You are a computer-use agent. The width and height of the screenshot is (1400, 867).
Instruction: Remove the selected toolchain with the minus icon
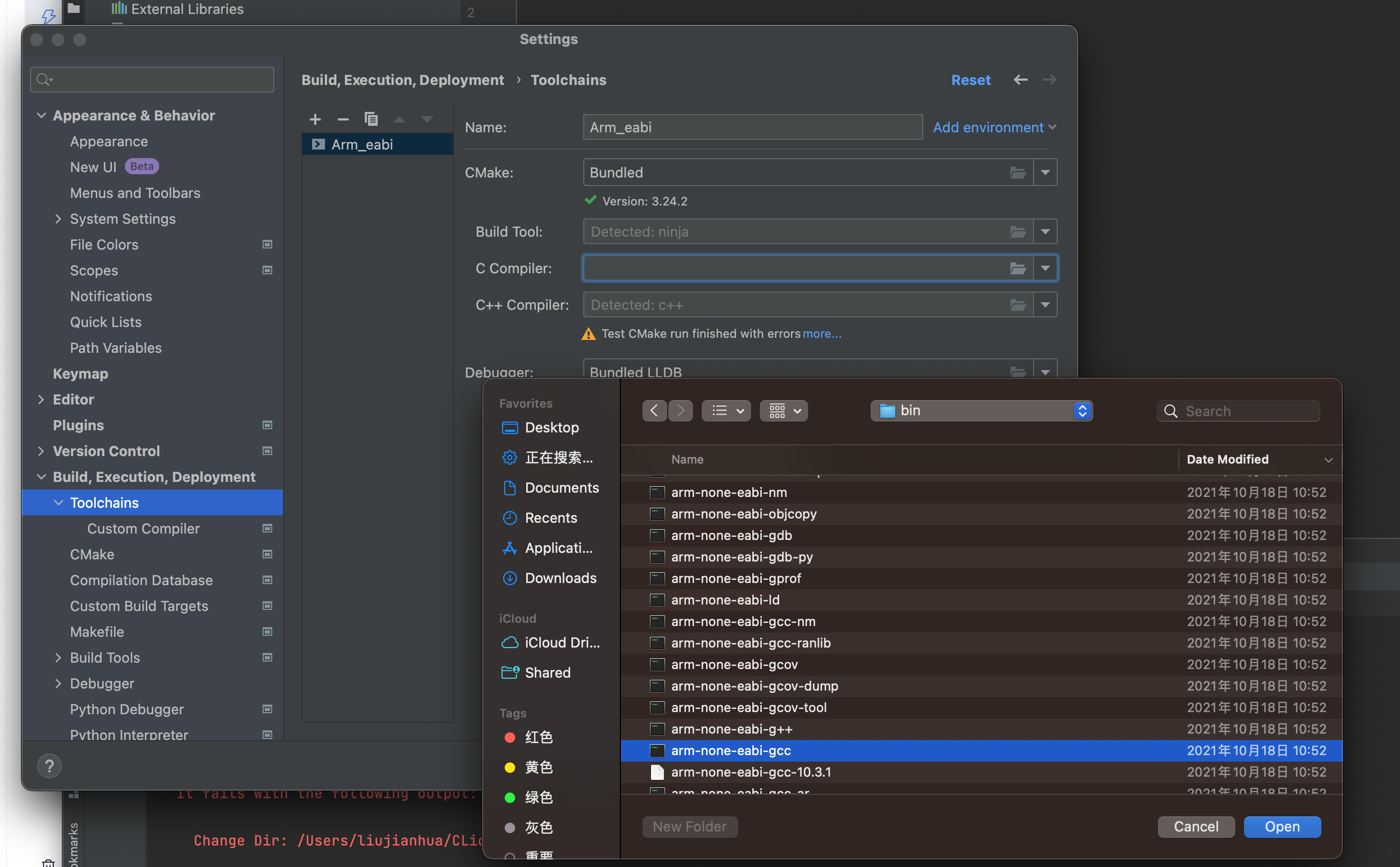(343, 119)
